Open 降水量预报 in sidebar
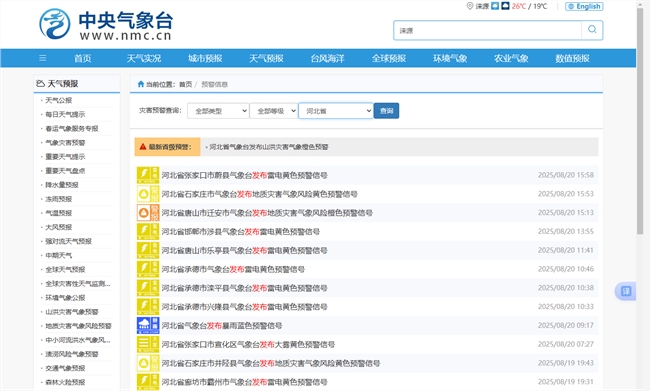 62,185
